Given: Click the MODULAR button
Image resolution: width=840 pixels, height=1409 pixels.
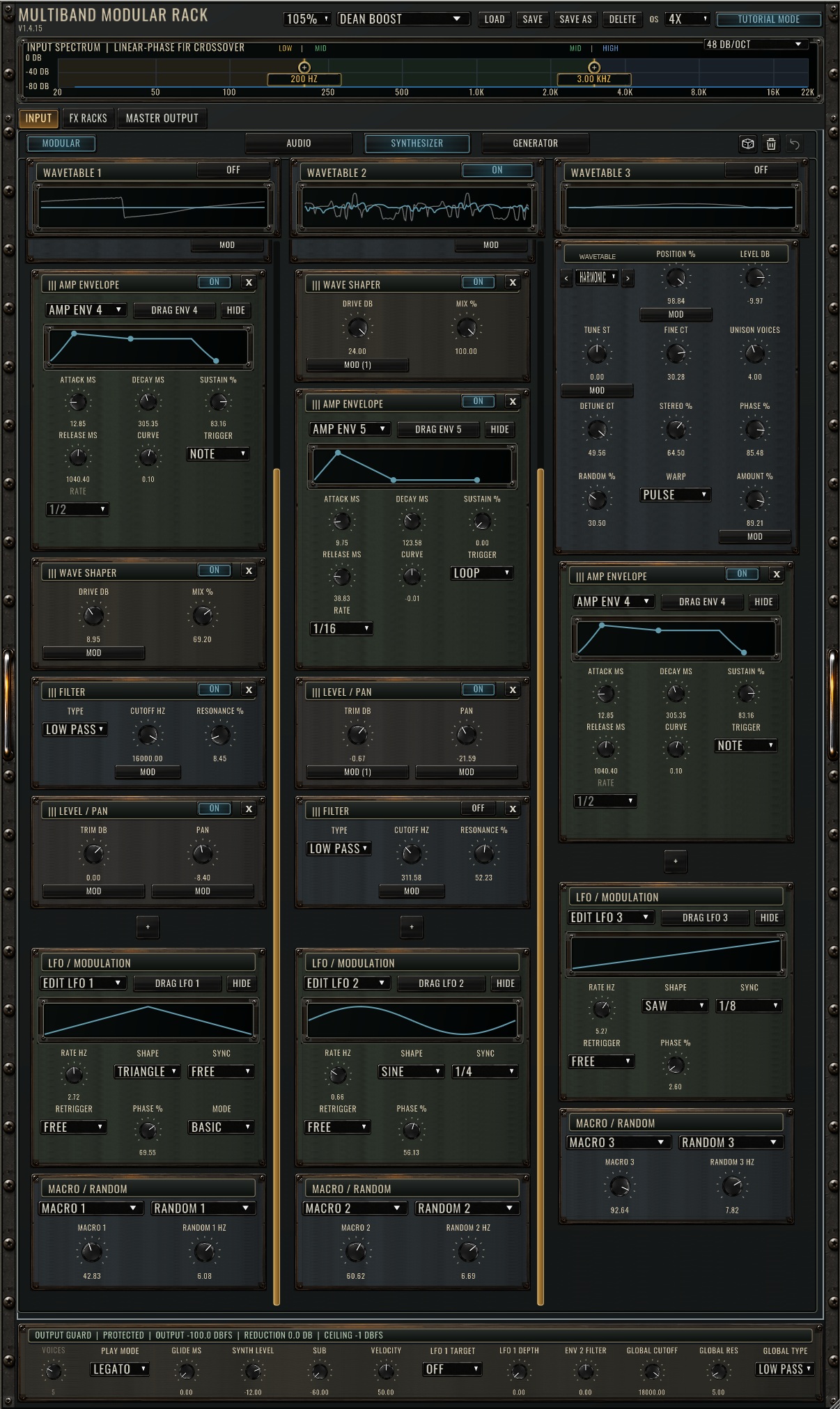Looking at the screenshot, I should [61, 143].
